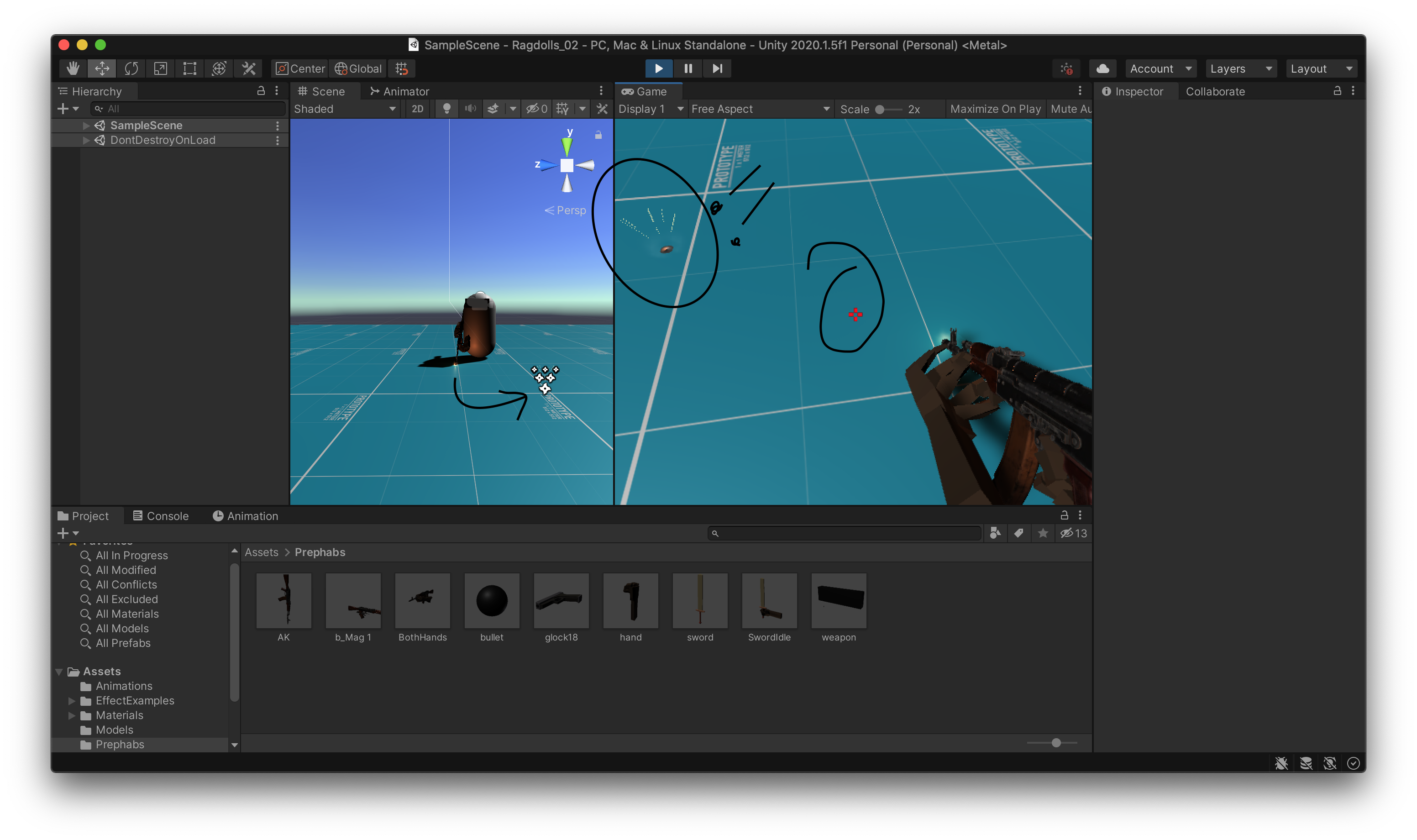Click the Favorites star icon
1417x840 pixels.
point(1043,533)
